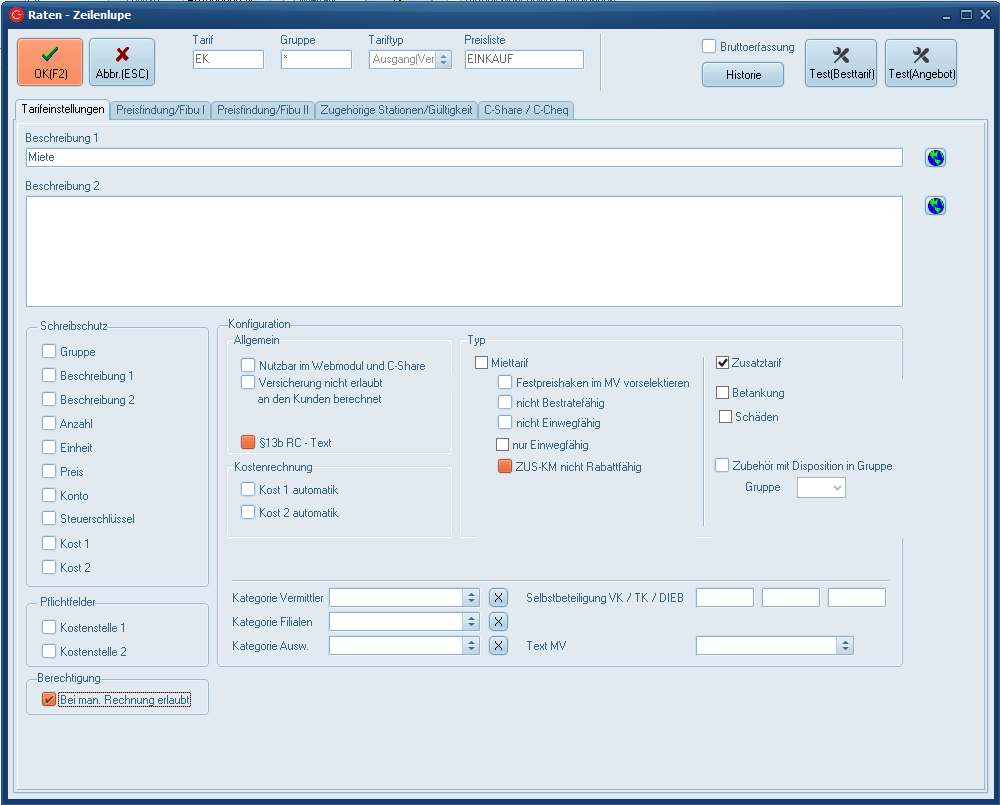1000x805 pixels.
Task: Toggle write protection for Preis
Action: (x=49, y=472)
